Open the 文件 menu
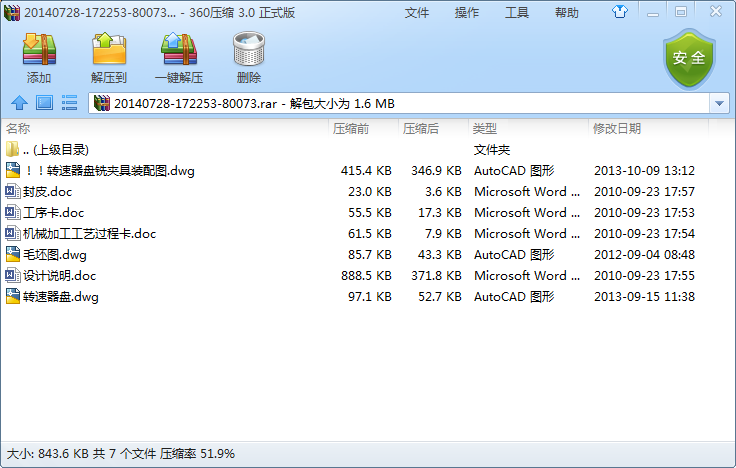The height and width of the screenshot is (468, 736). pyautogui.click(x=417, y=13)
